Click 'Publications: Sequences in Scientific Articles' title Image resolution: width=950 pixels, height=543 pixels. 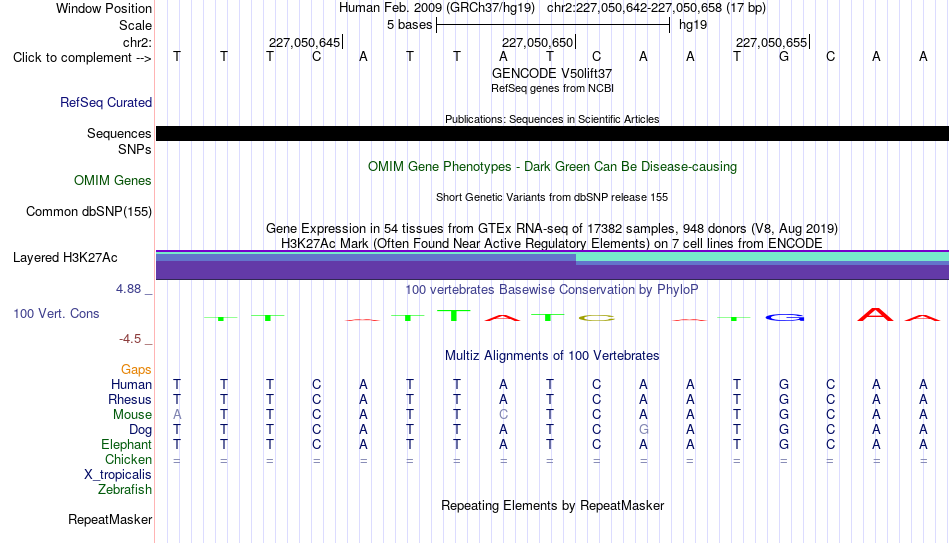point(552,119)
